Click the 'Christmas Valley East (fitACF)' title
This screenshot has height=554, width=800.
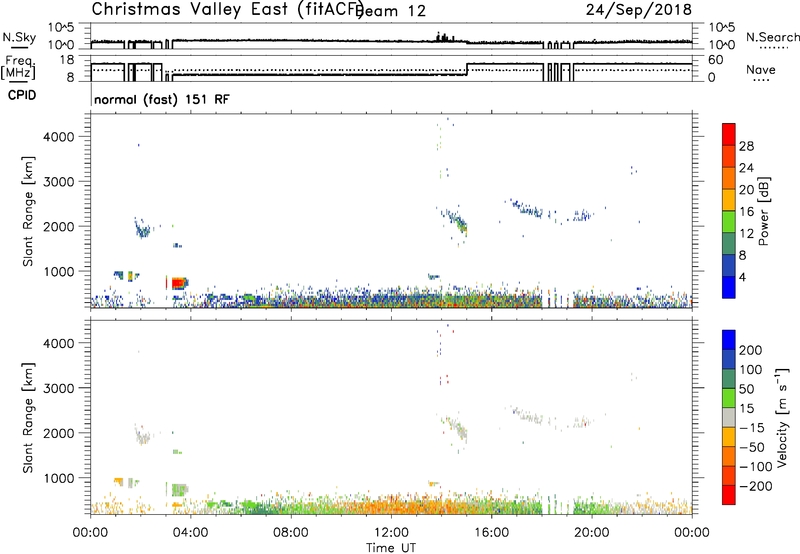pos(228,10)
